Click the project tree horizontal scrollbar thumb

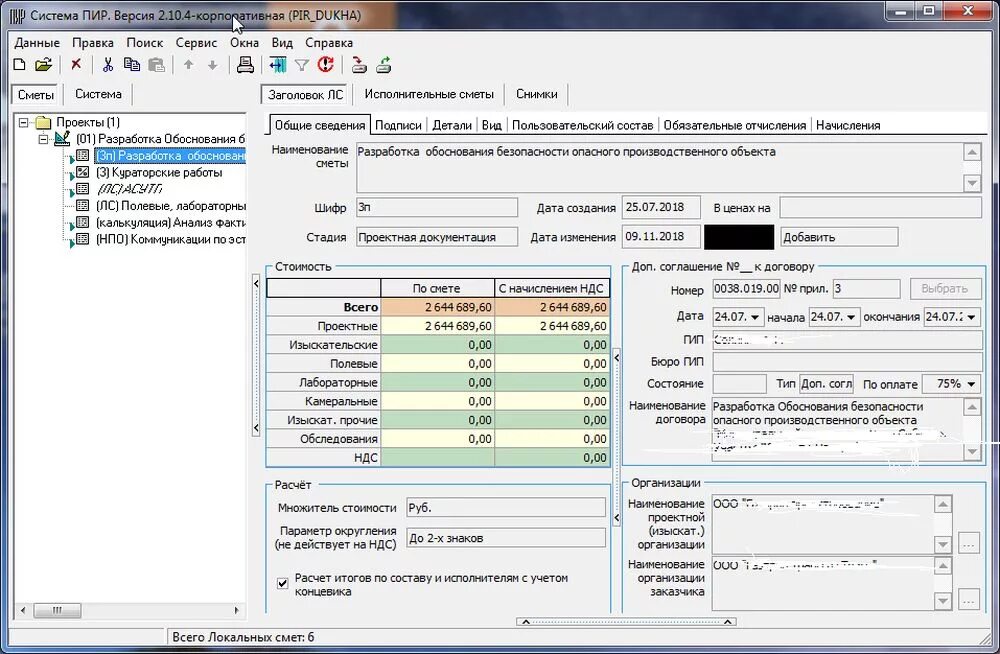pyautogui.click(x=57, y=611)
